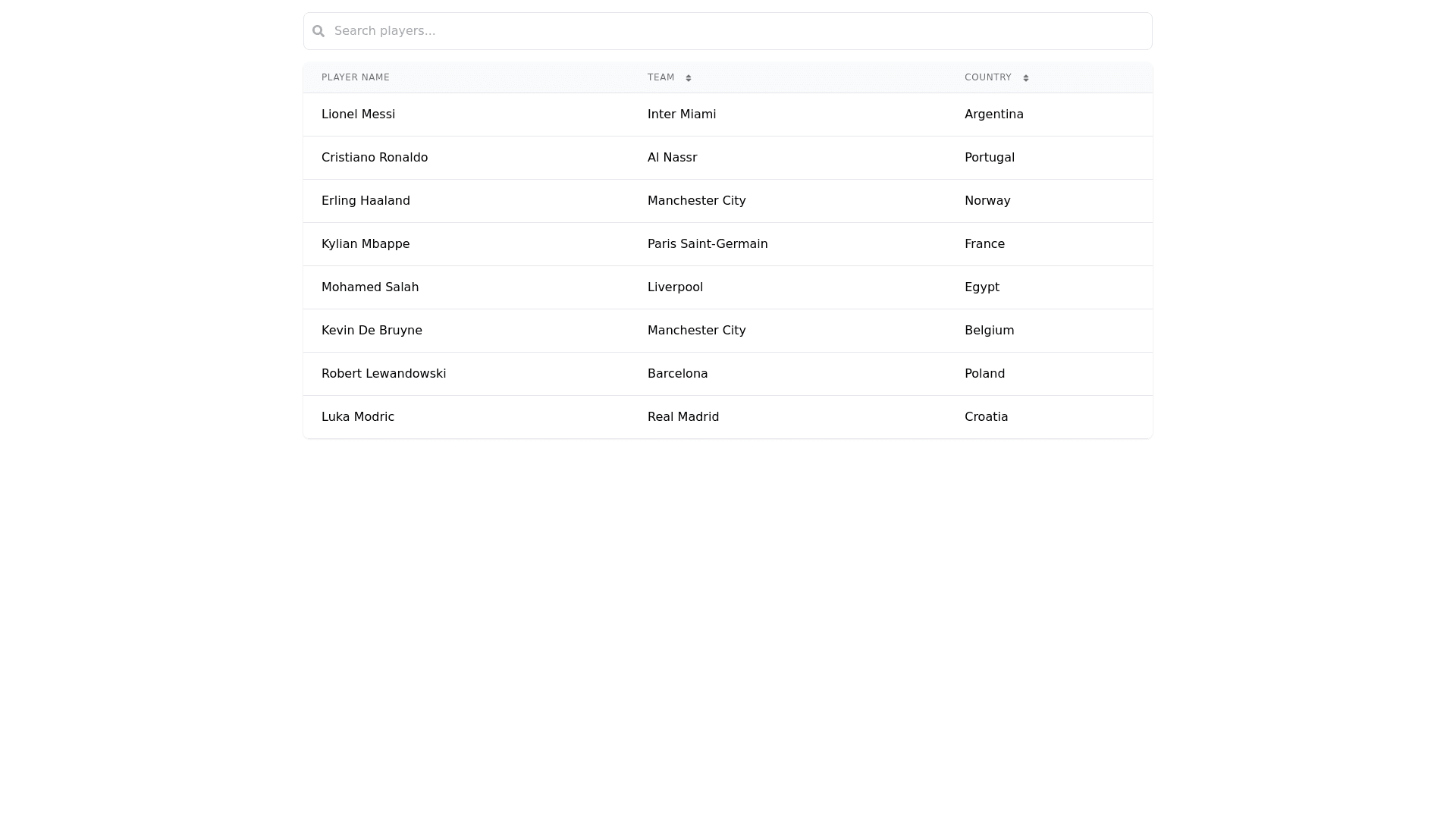Click the Kylian Mbappe name cell
This screenshot has height=819, width=1456.
coord(366,244)
